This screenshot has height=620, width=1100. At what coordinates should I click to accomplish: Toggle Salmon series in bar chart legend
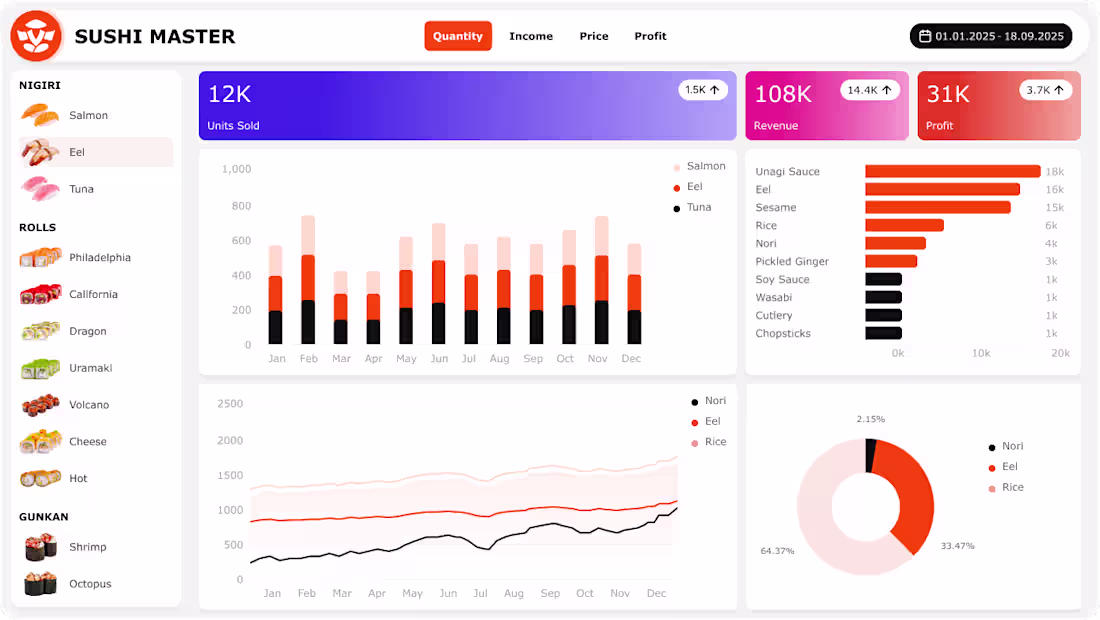[x=699, y=166]
